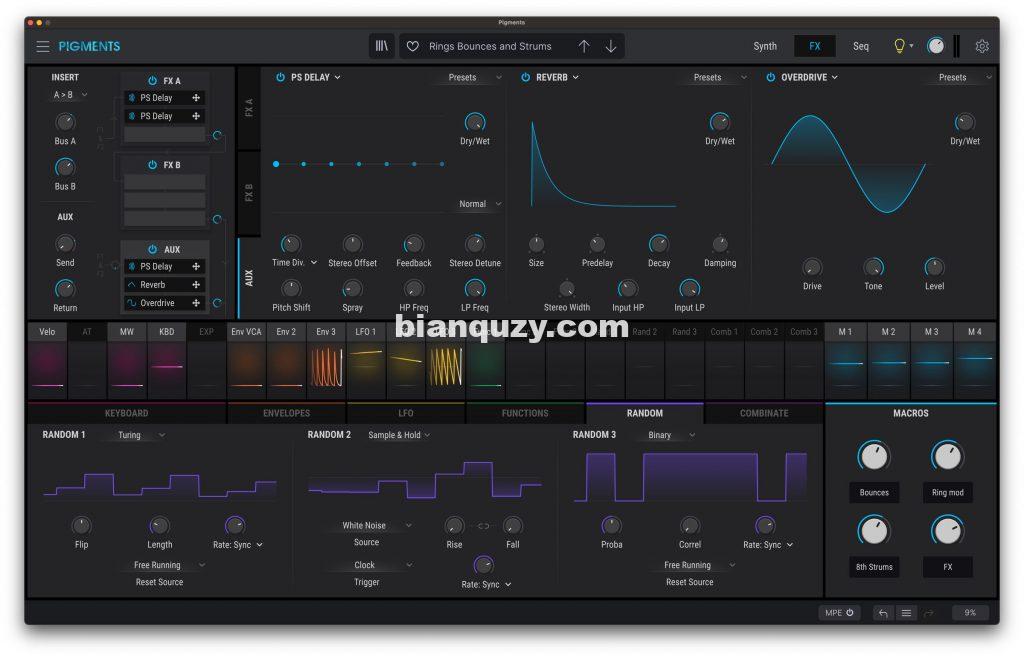Click the lightbulb sound design tips icon

(x=899, y=46)
